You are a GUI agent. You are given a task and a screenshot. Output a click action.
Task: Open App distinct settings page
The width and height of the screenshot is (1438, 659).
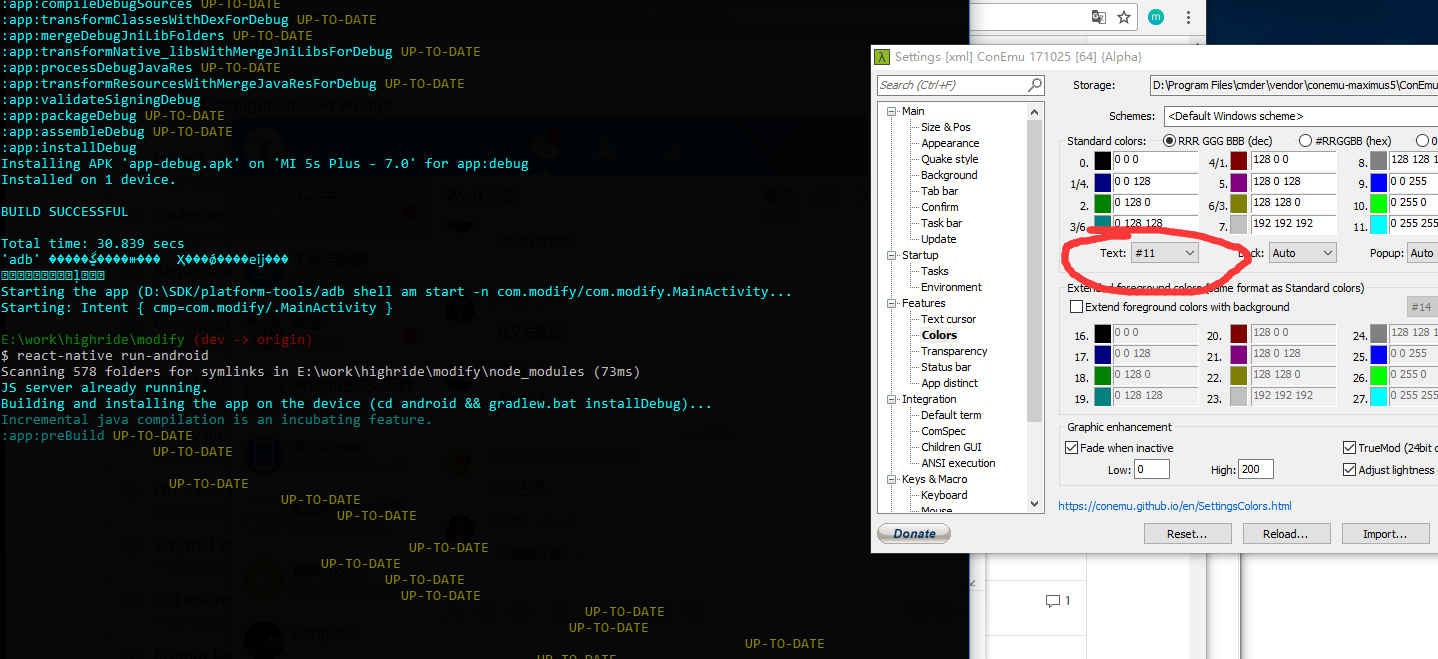[949, 383]
